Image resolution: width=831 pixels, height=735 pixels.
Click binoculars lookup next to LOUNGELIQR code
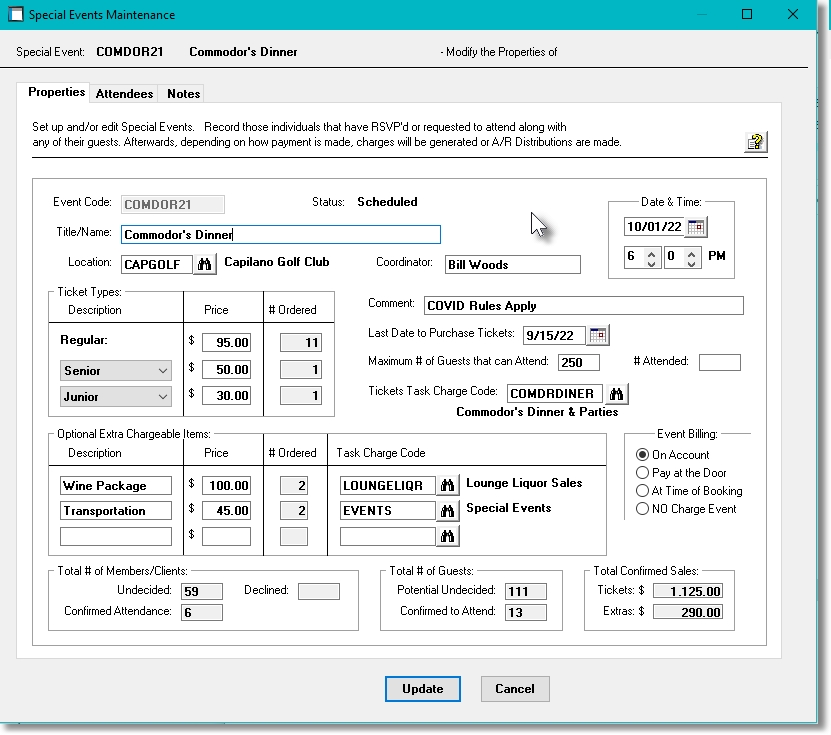pos(449,485)
